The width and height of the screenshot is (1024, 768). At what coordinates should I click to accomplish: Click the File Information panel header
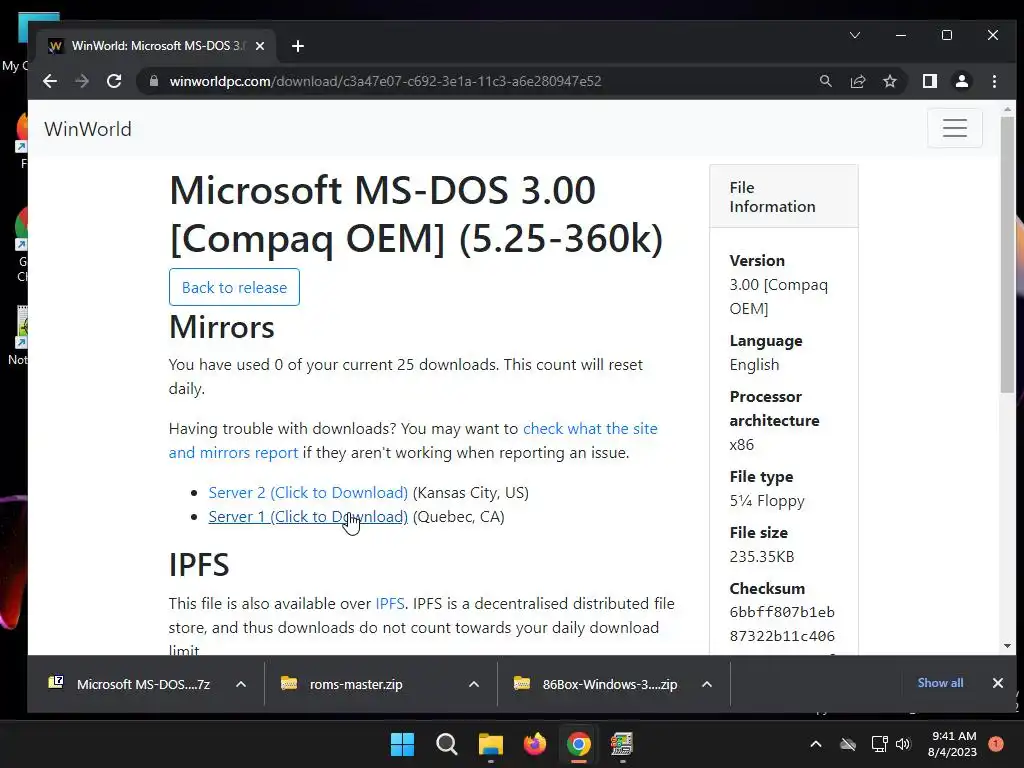pyautogui.click(x=784, y=197)
